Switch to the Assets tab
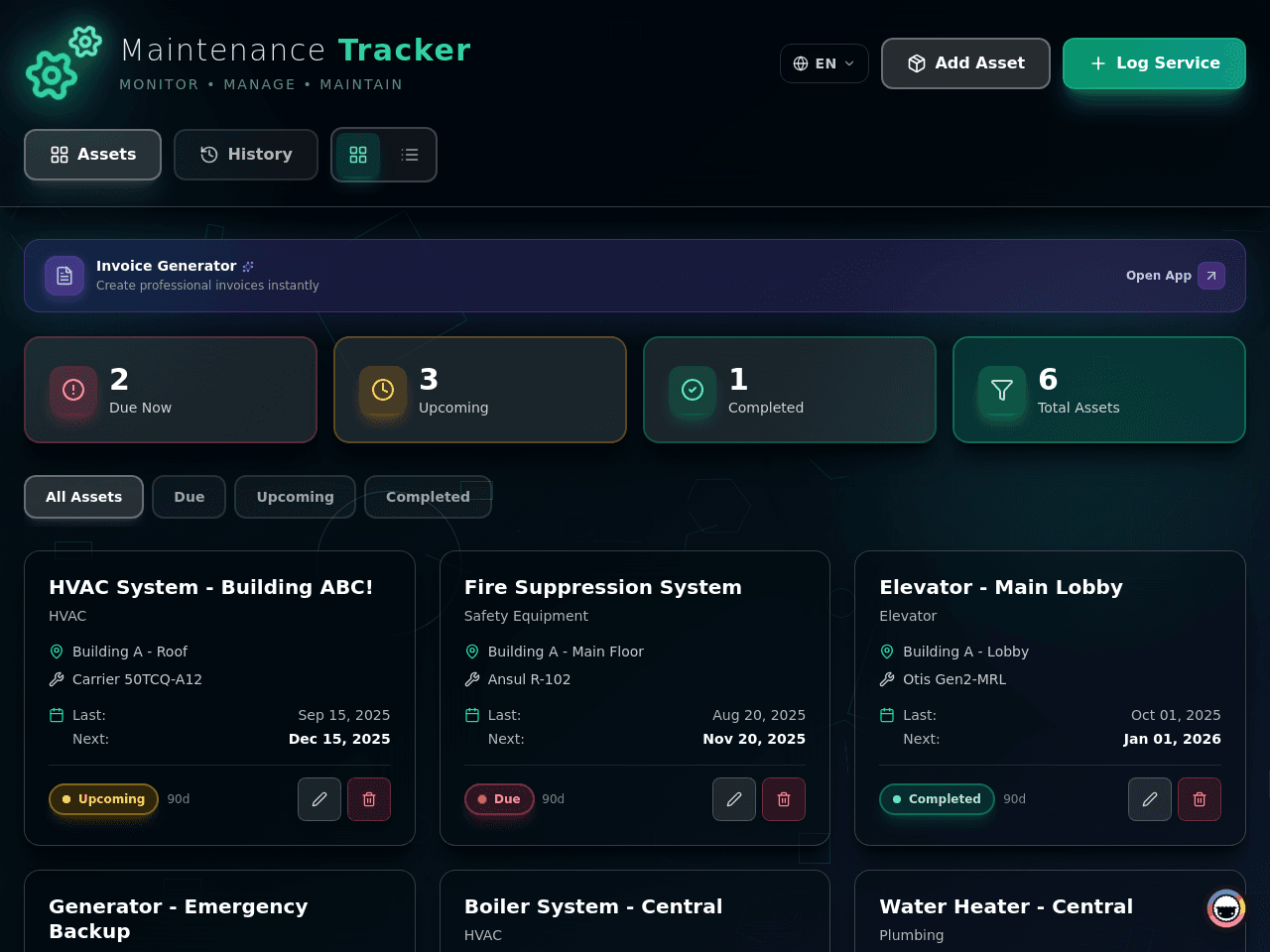 pyautogui.click(x=92, y=155)
